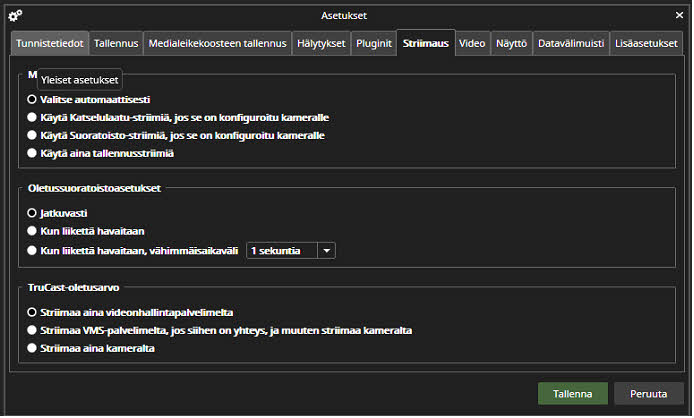Select Striimaa aina kameralta option
694x418 pixels.
click(x=33, y=348)
